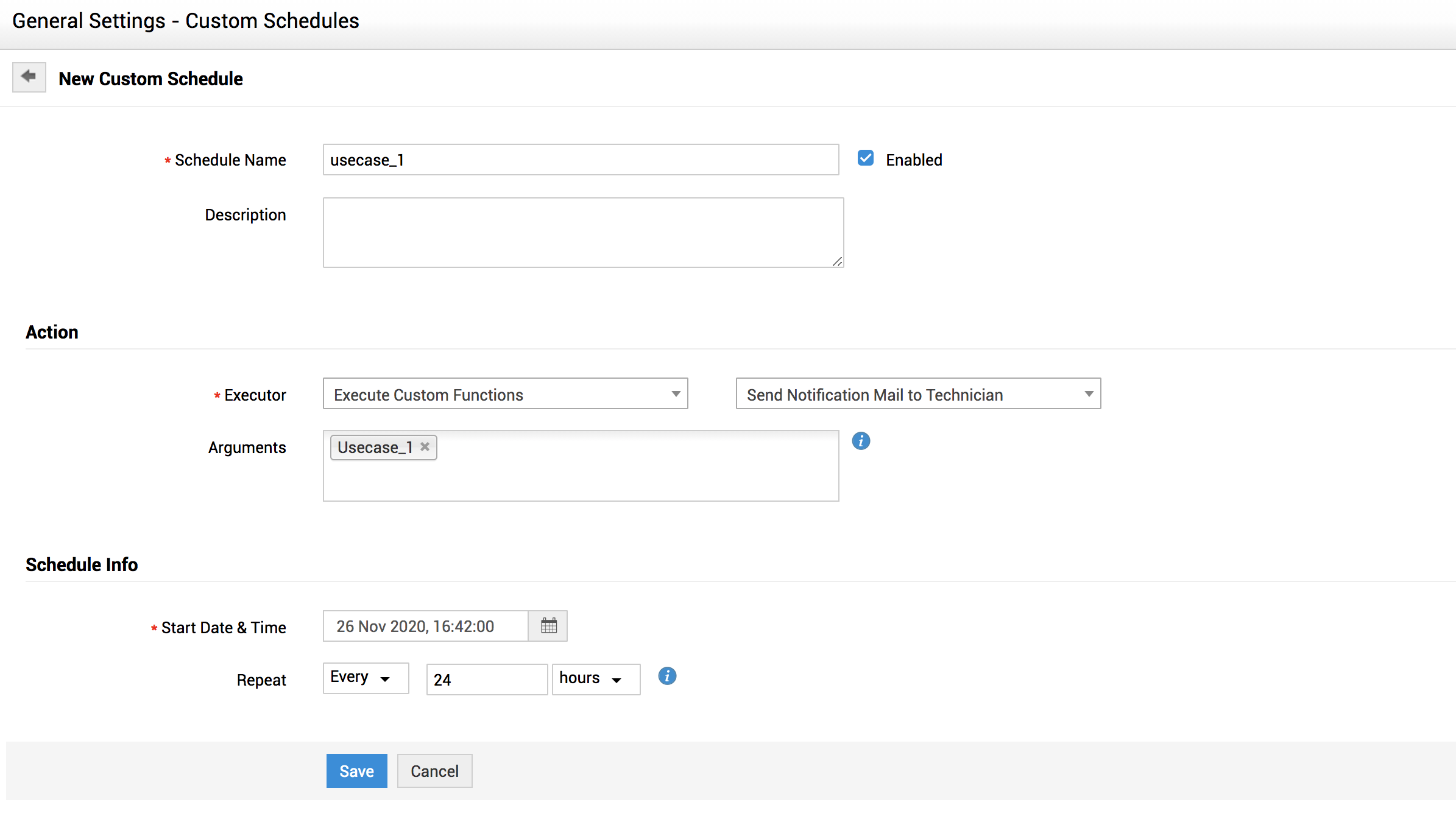This screenshot has height=822, width=1456.
Task: Click the repeat interval field showing 24
Action: [x=486, y=680]
